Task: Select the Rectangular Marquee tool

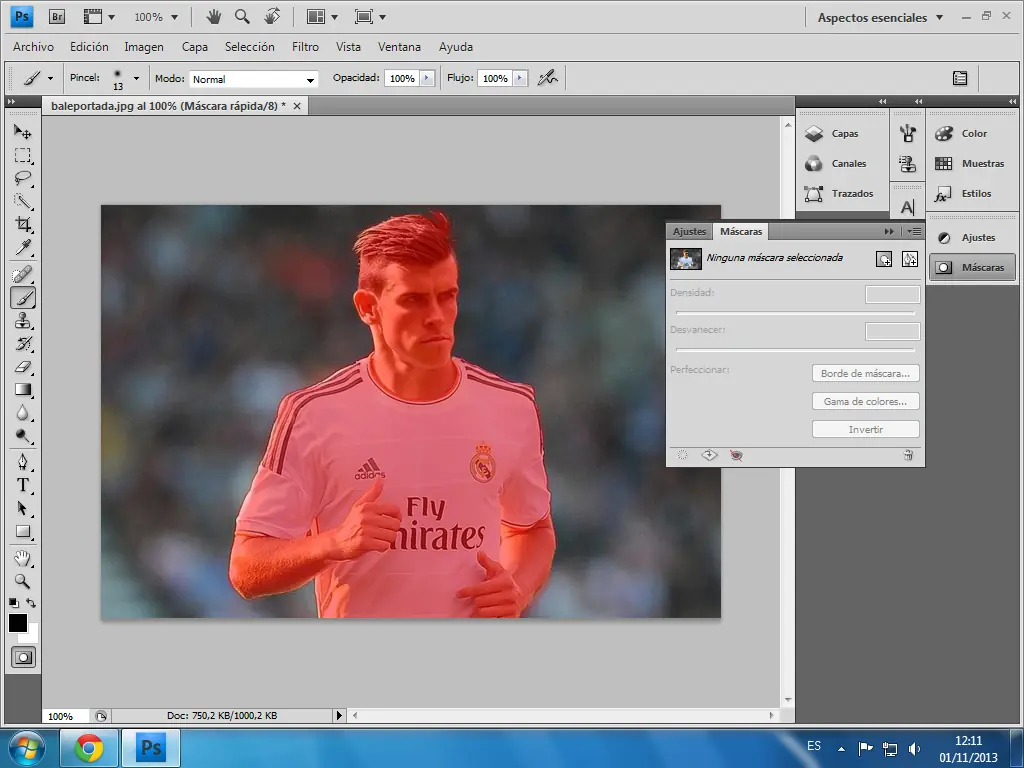Action: [23, 155]
